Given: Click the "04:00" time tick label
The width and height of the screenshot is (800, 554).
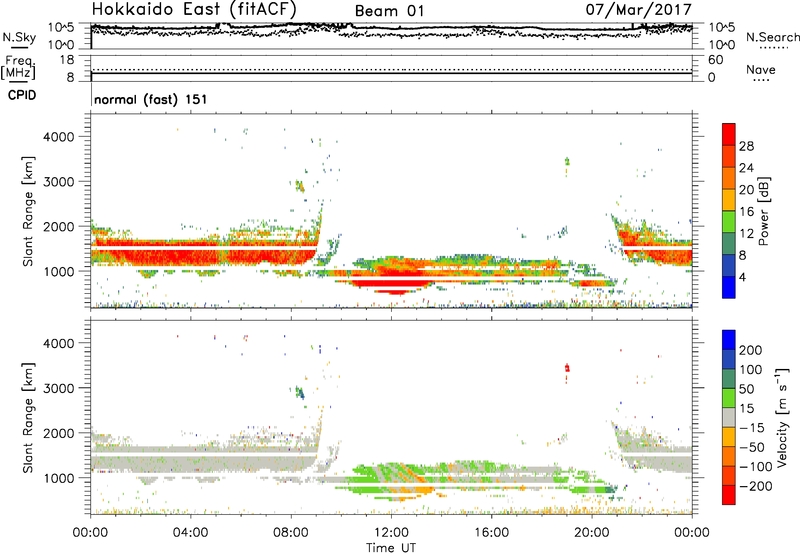Looking at the screenshot, I should coord(190,533).
